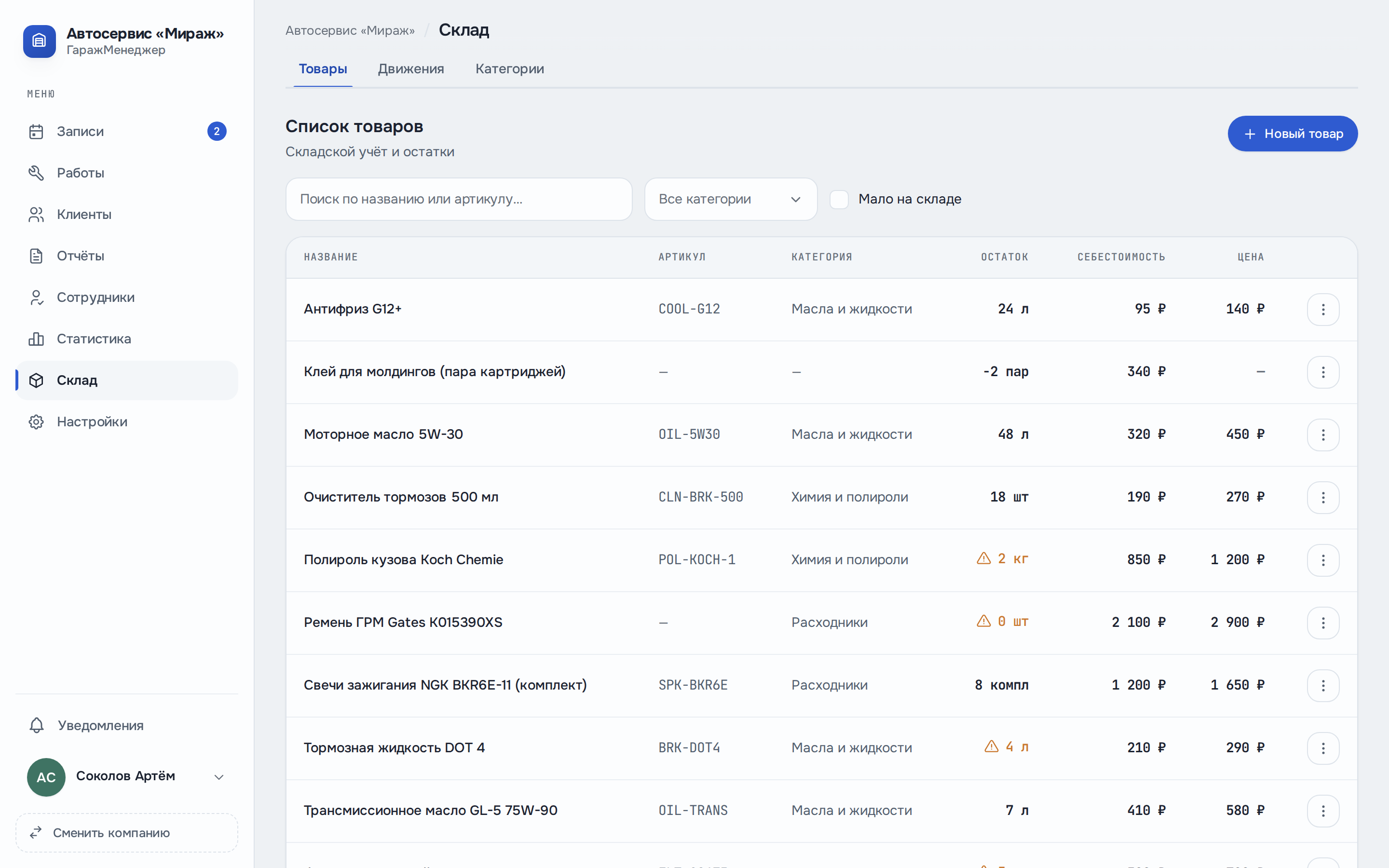
Task: Select the Свечи зажигания NGK BKR6E-11 product name
Action: click(445, 685)
